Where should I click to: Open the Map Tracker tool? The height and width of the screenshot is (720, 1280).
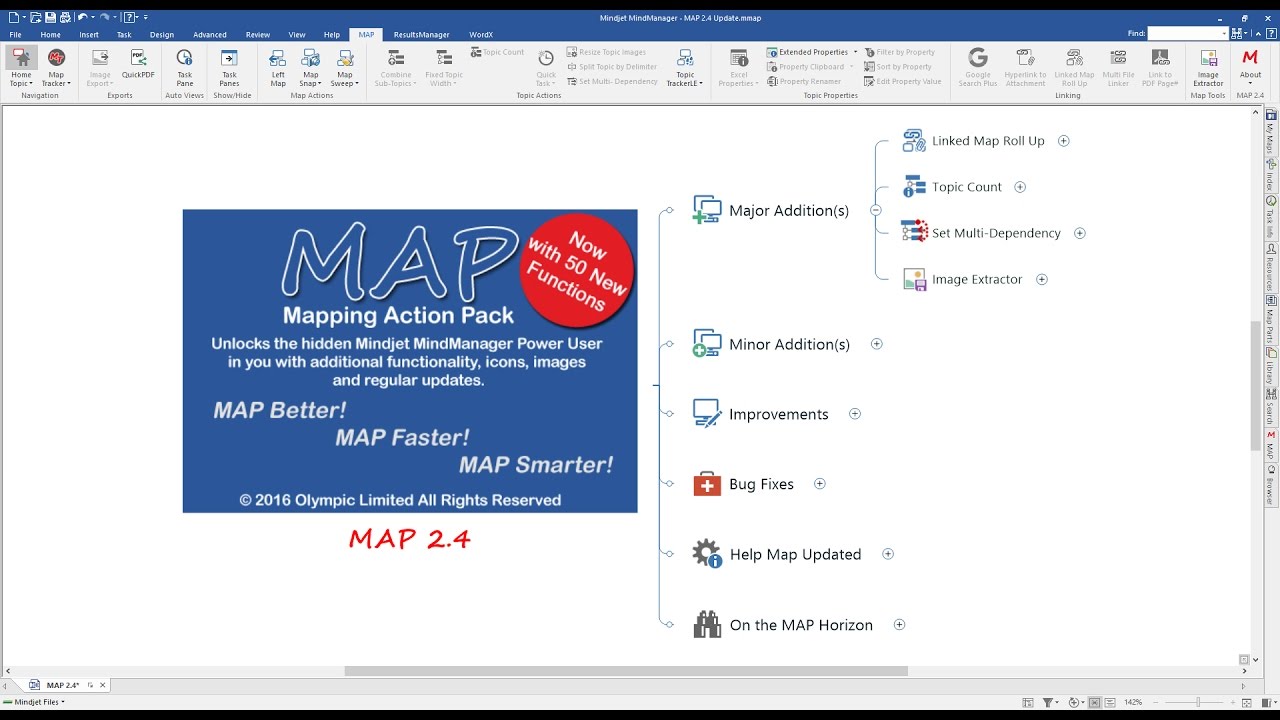point(56,67)
